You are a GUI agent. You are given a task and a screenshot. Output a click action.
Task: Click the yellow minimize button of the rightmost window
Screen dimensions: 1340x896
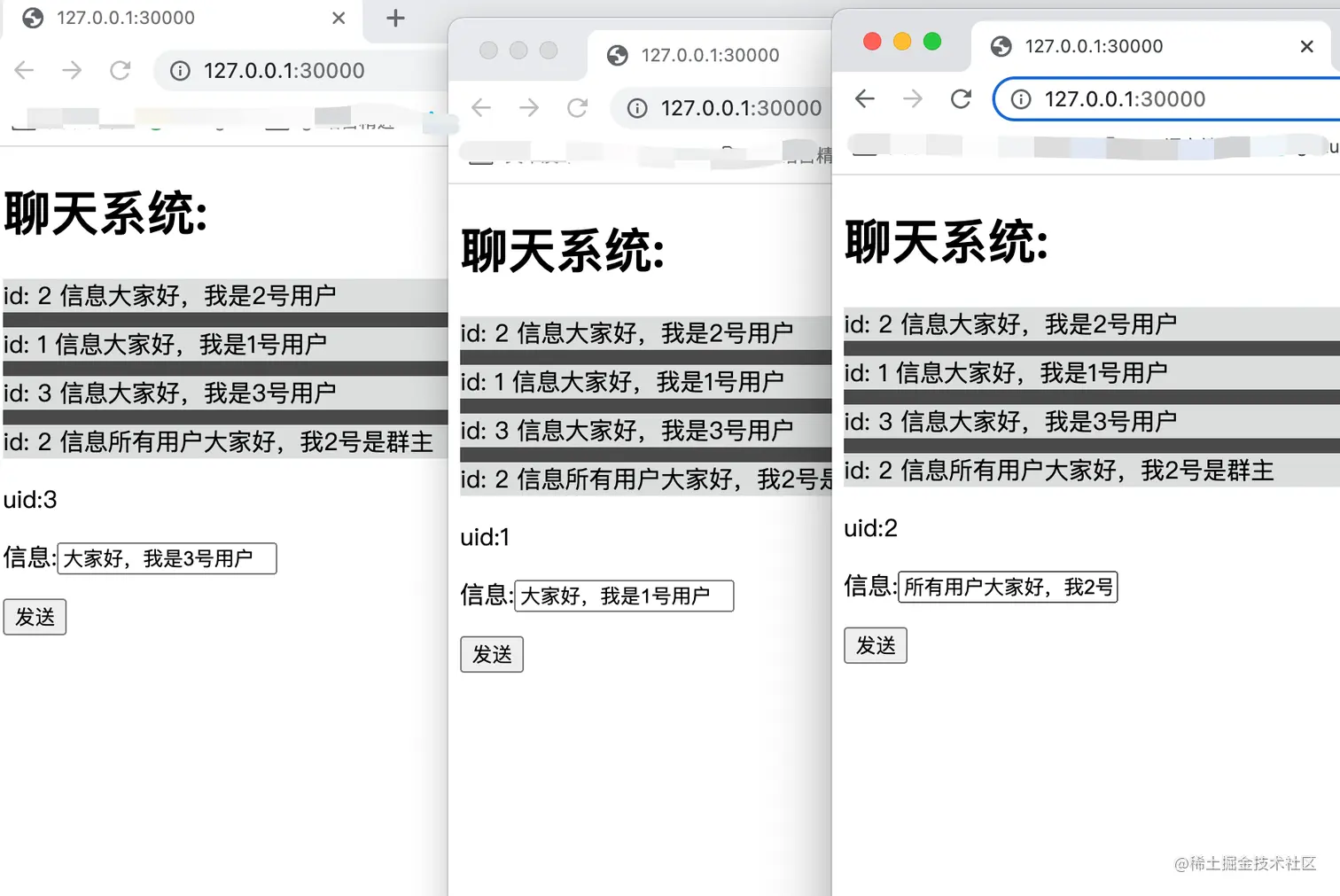click(901, 41)
